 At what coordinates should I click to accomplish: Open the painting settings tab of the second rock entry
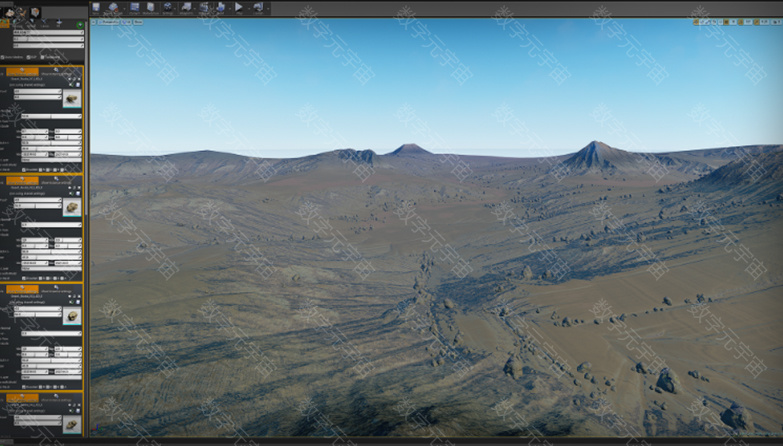click(x=22, y=180)
